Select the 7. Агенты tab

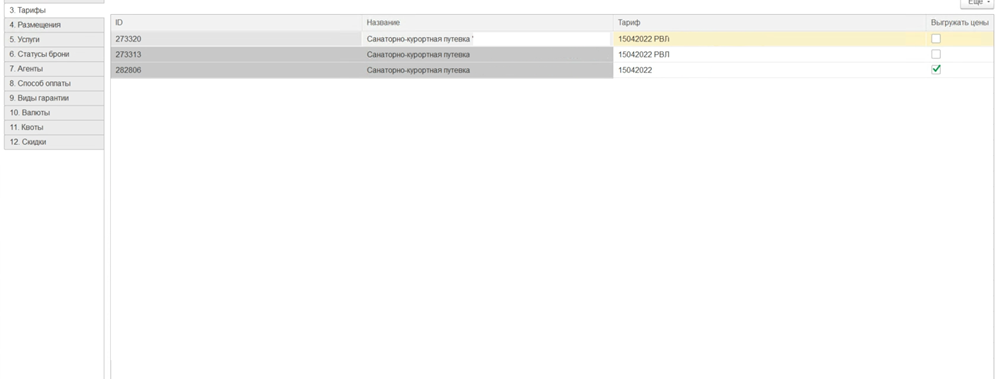tap(54, 69)
